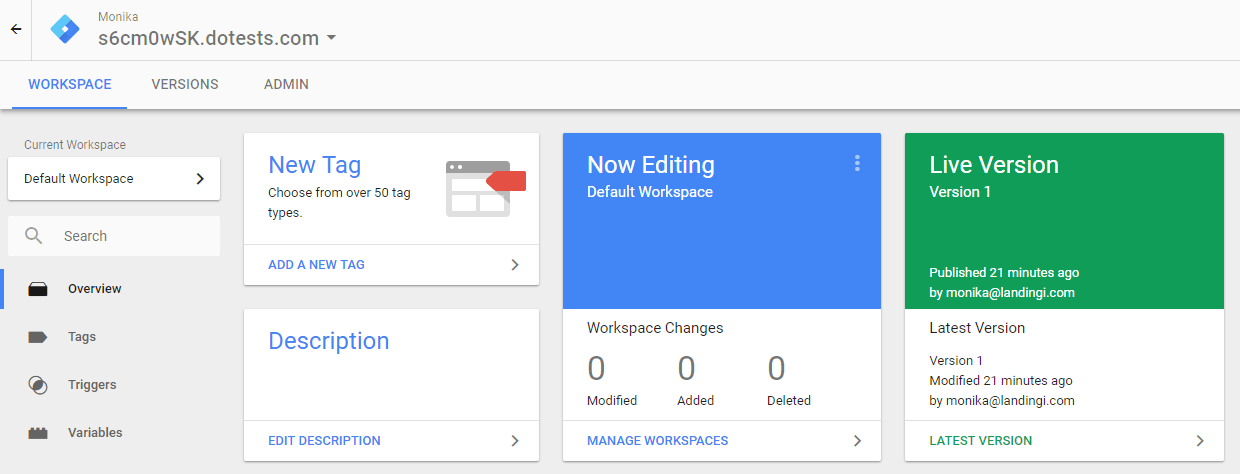1240x474 pixels.
Task: Click the chevron next to Add a New Tag
Action: coord(515,265)
